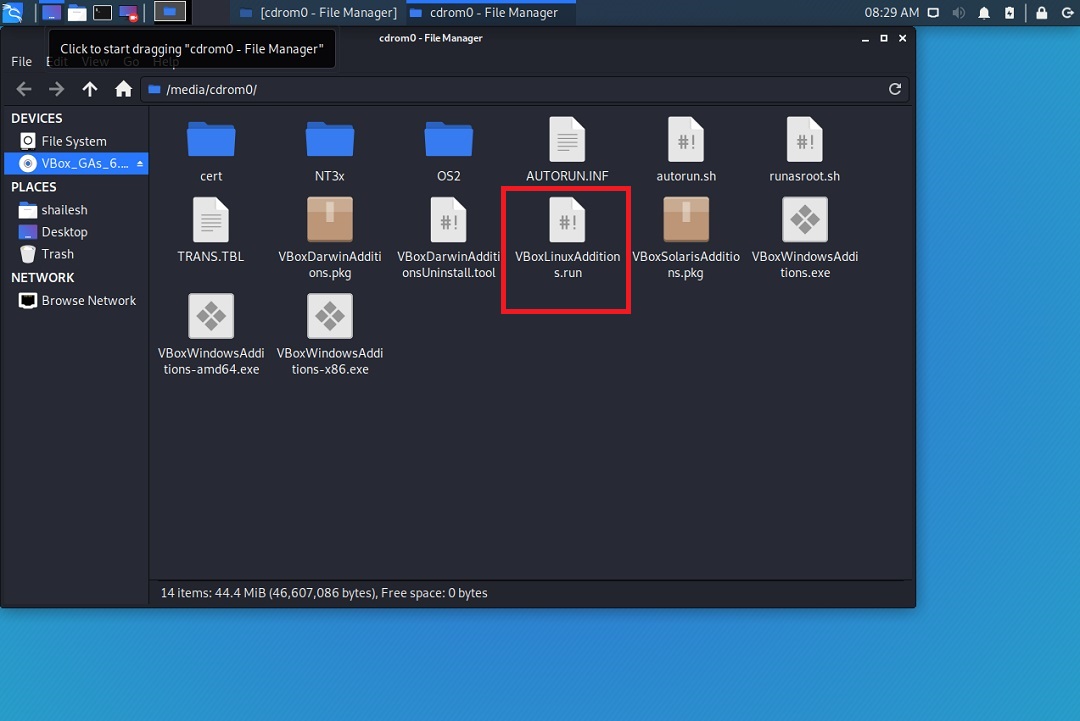1080x721 pixels.
Task: Launch terminal from the top panel
Action: click(103, 12)
